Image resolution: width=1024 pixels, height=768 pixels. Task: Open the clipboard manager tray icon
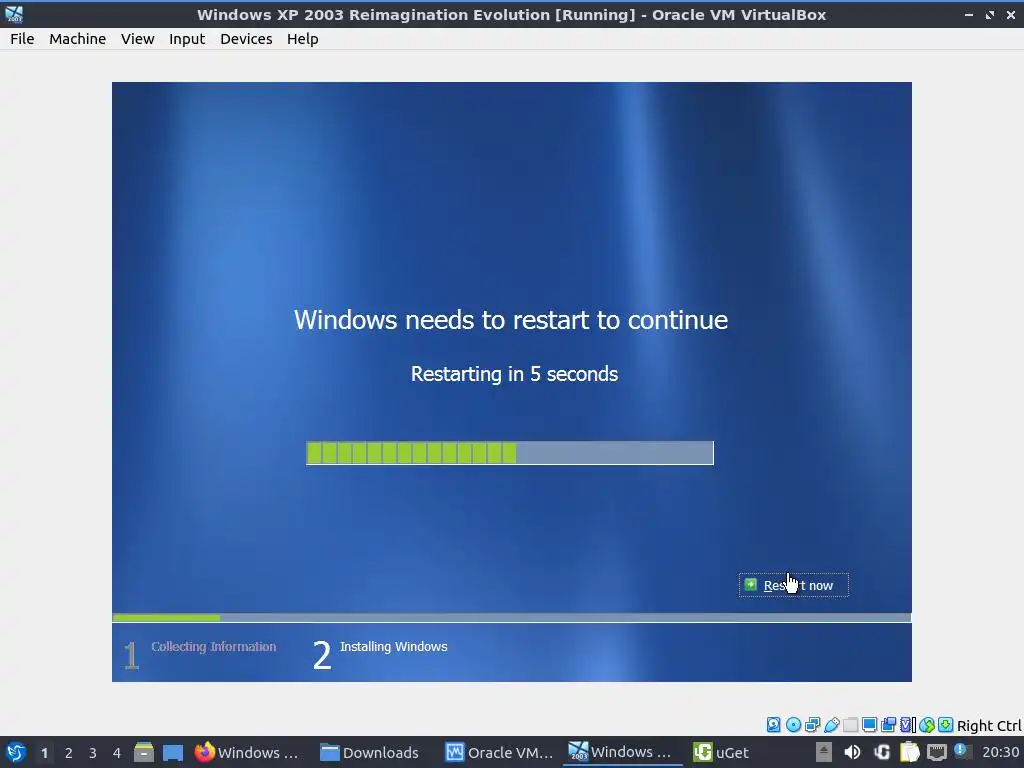[x=910, y=752]
